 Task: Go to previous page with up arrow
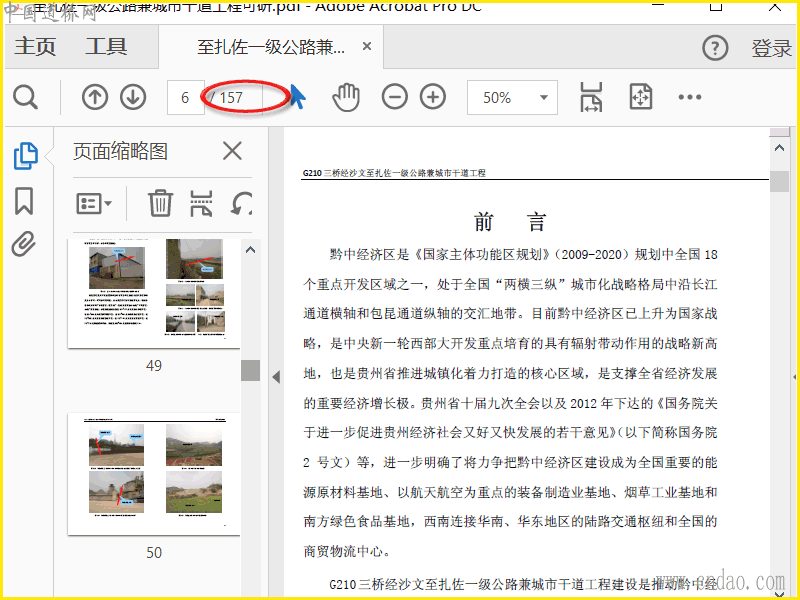tap(95, 97)
